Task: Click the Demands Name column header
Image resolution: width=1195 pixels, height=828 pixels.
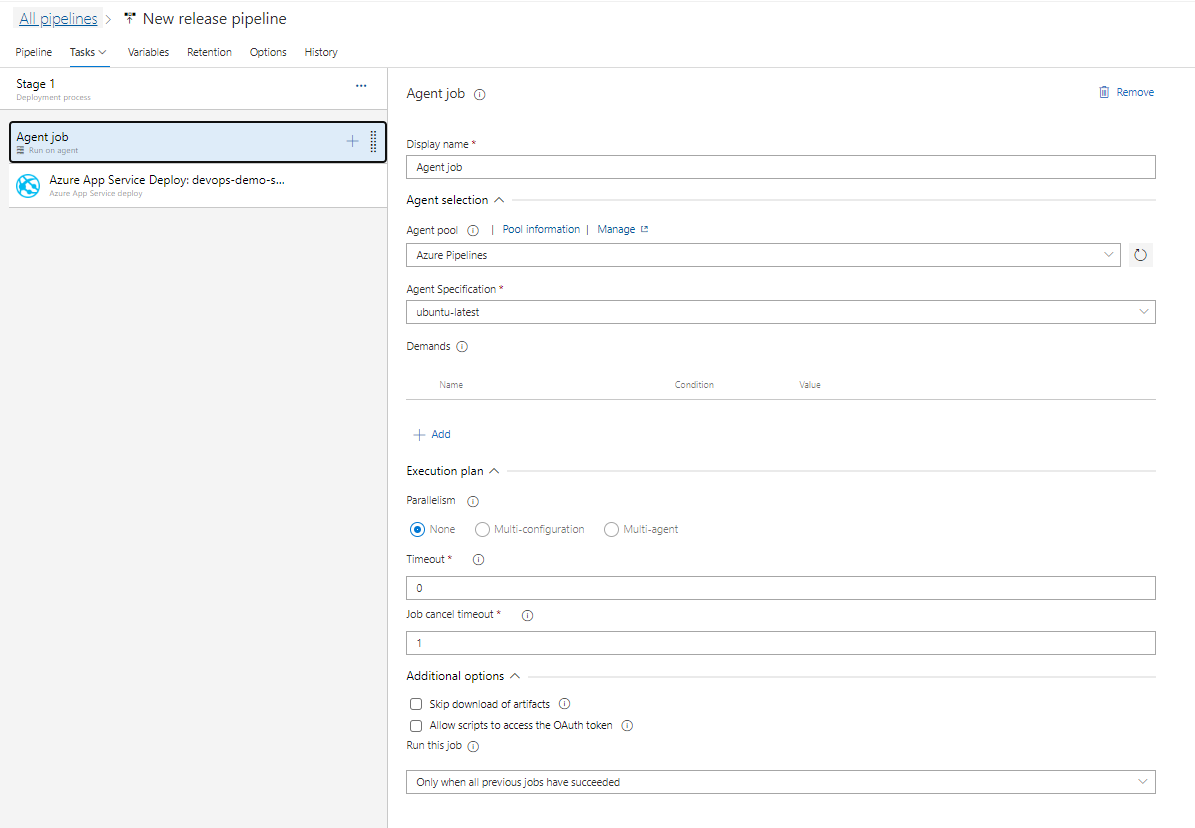Action: [x=451, y=385]
